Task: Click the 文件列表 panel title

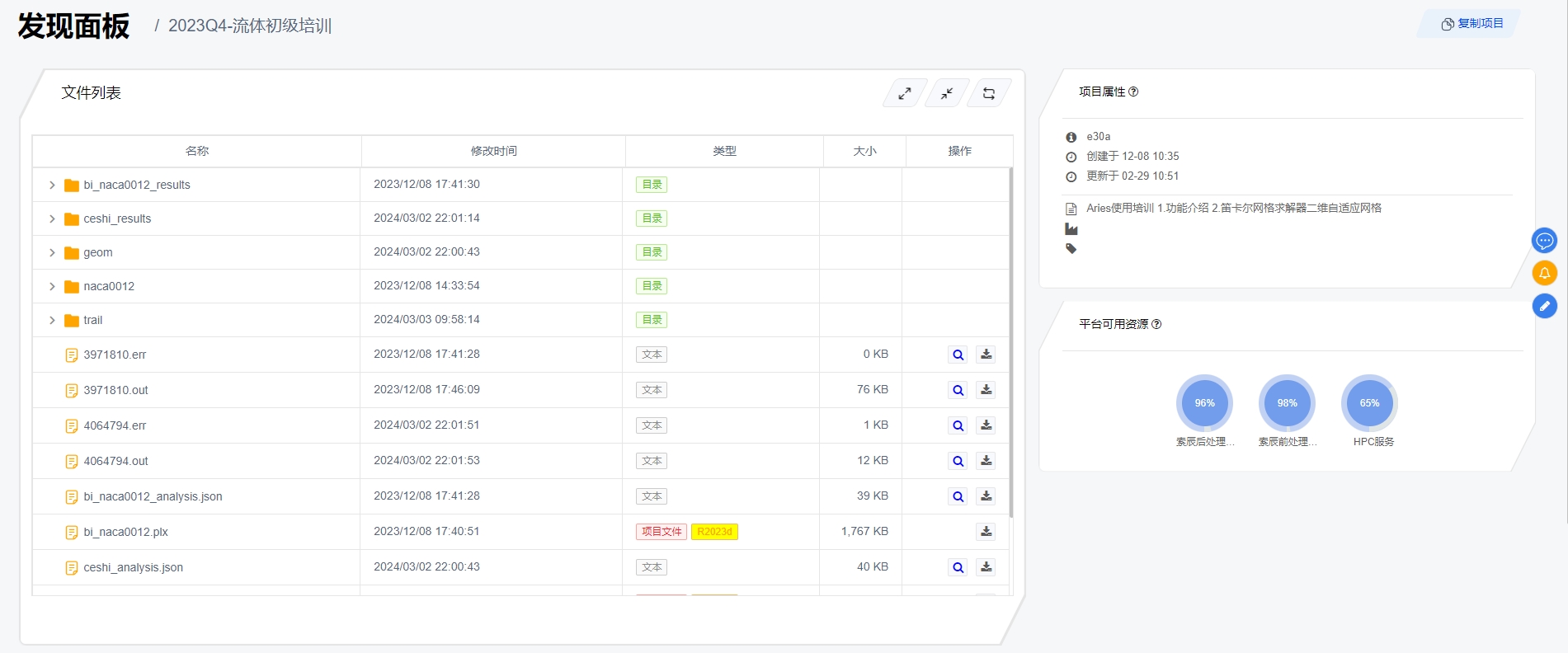Action: (x=91, y=93)
